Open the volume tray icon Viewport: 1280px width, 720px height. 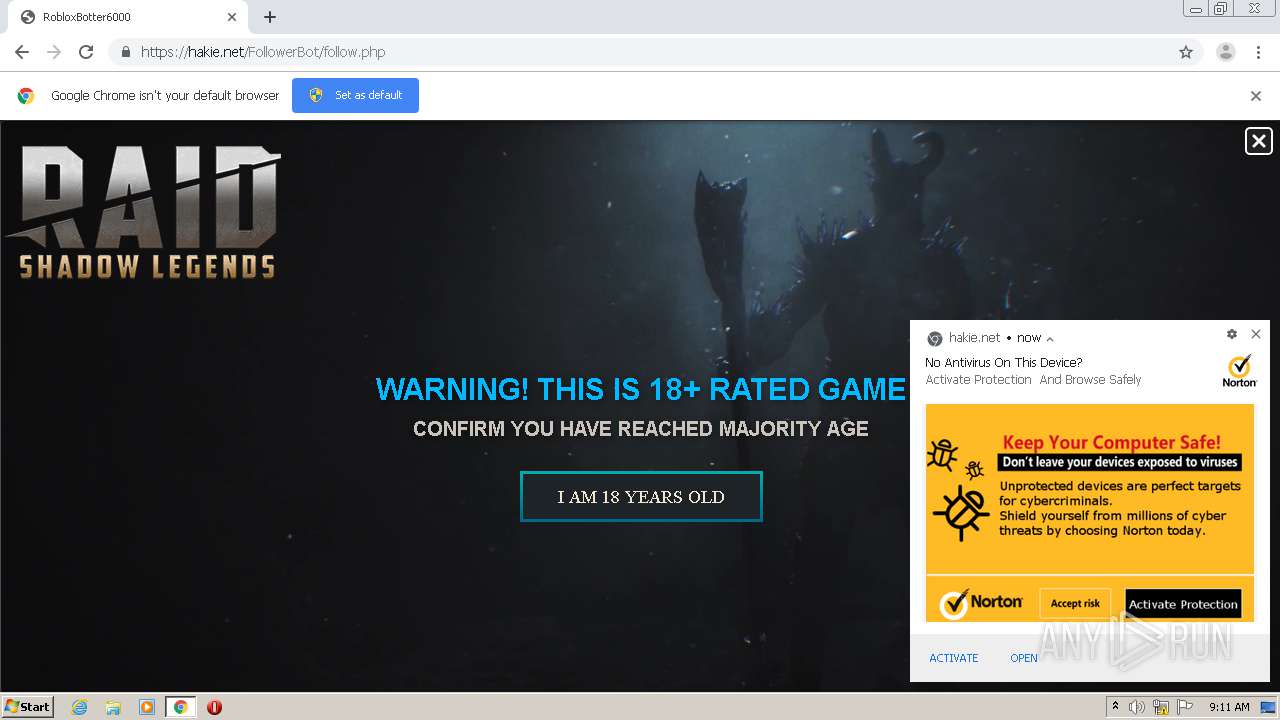[x=1137, y=707]
